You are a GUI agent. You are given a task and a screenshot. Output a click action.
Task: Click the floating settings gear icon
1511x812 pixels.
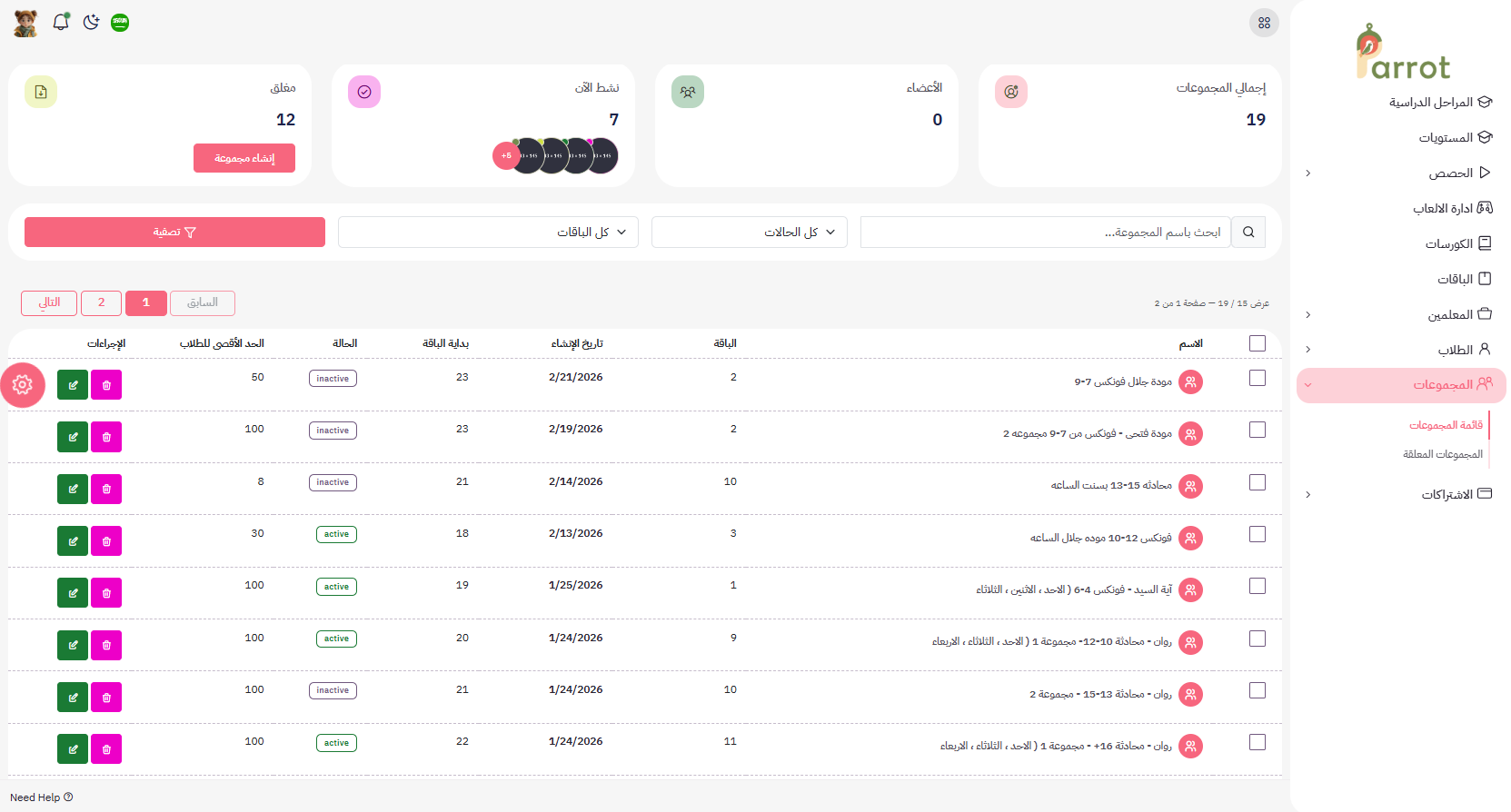coord(23,385)
